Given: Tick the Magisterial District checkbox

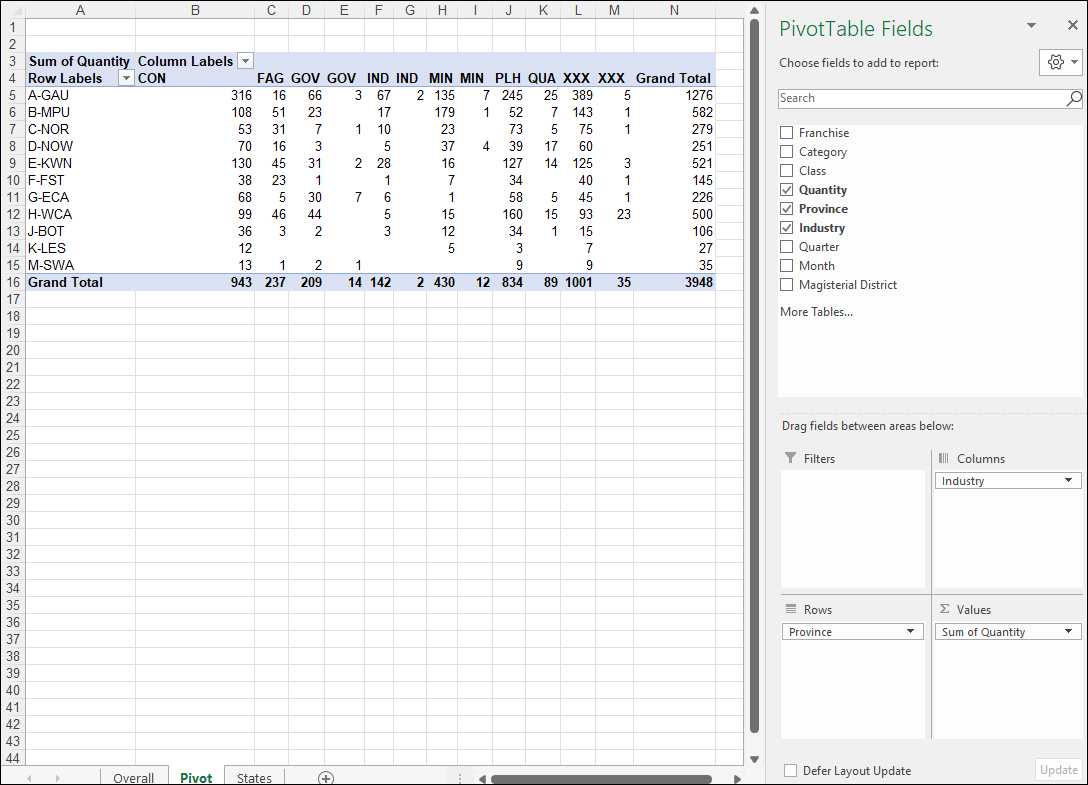Looking at the screenshot, I should [x=787, y=285].
